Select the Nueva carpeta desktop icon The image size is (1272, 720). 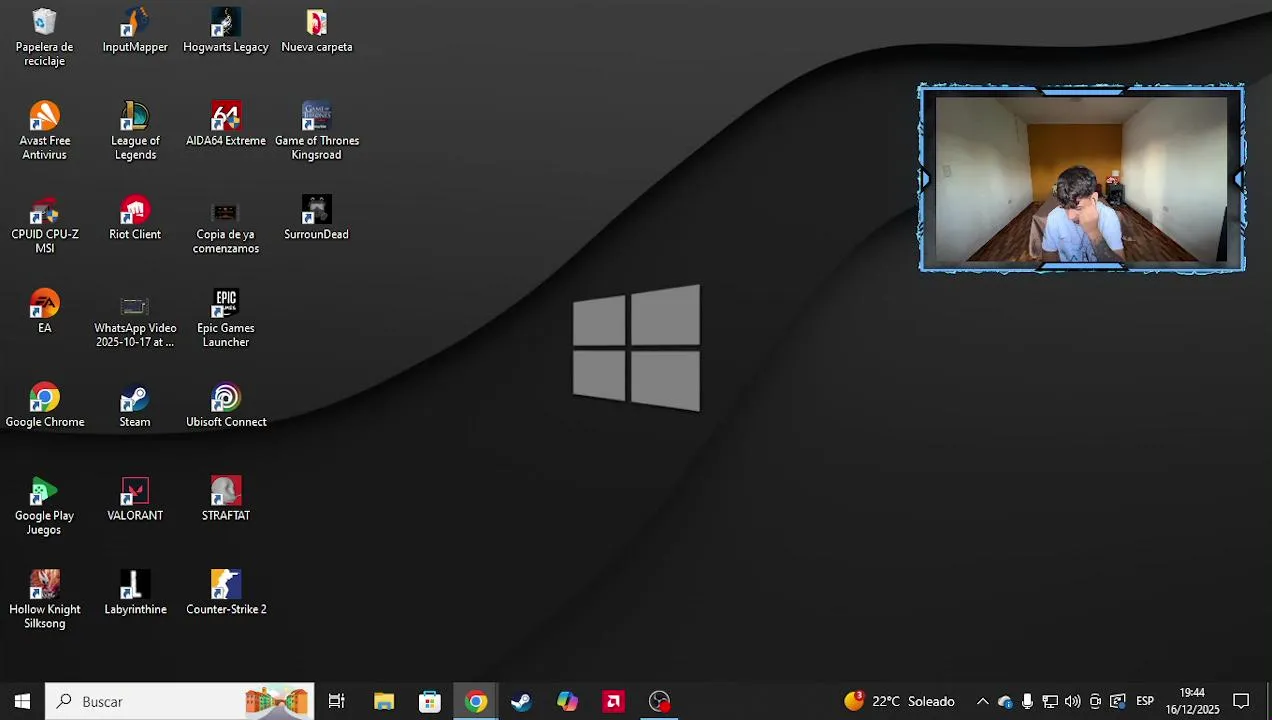[317, 30]
